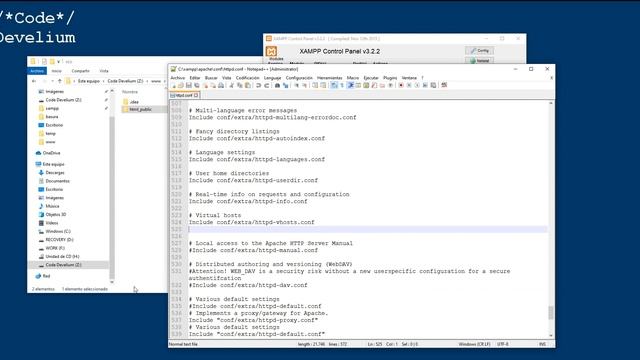
Task: Click the Config button in XAMPP Control Panel
Action: [479, 51]
